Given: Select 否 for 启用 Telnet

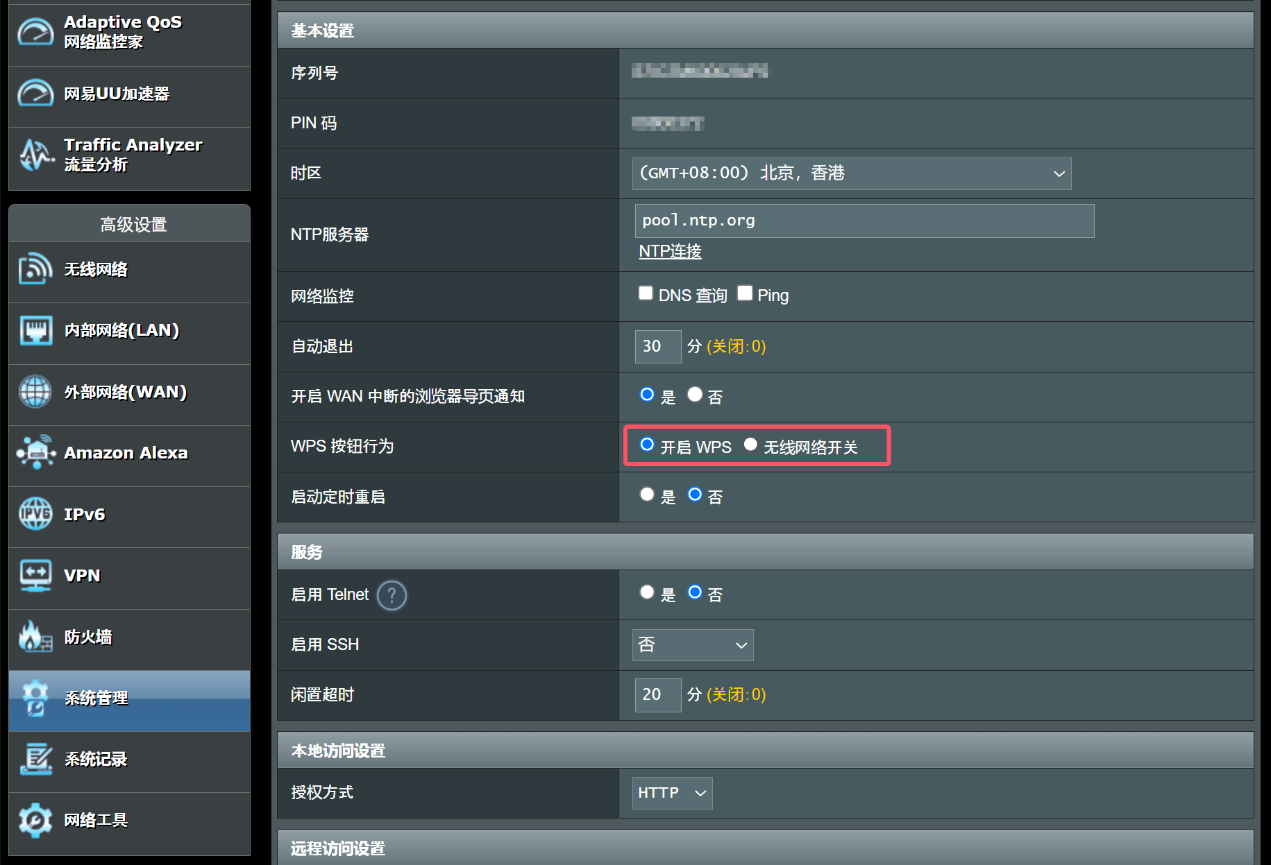Looking at the screenshot, I should [x=695, y=592].
